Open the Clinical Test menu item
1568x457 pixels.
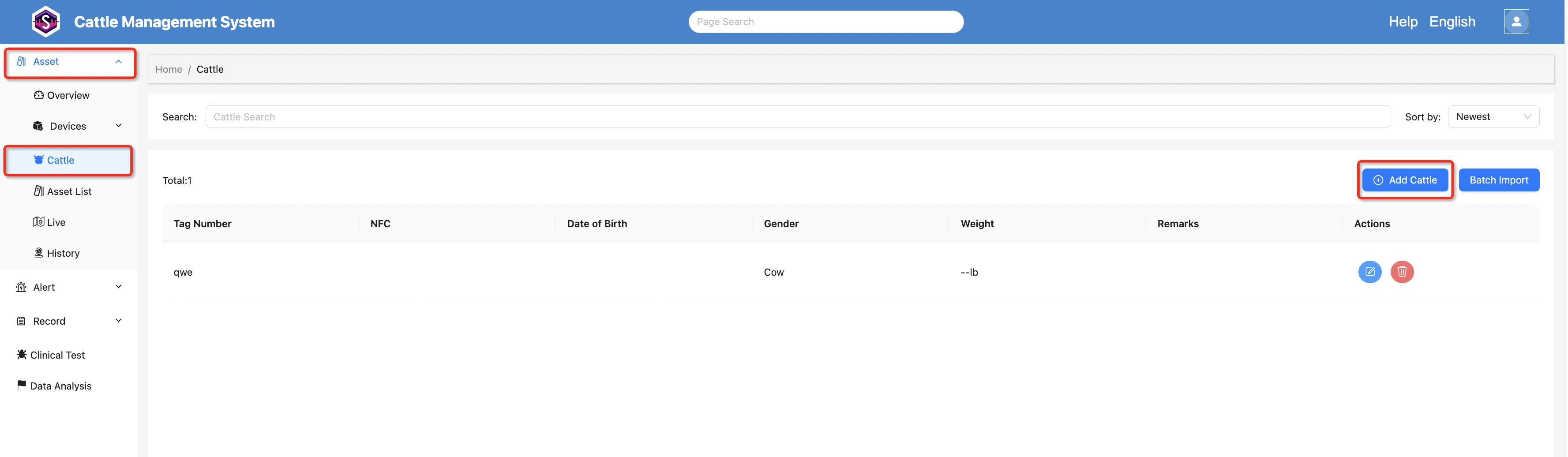point(69,355)
